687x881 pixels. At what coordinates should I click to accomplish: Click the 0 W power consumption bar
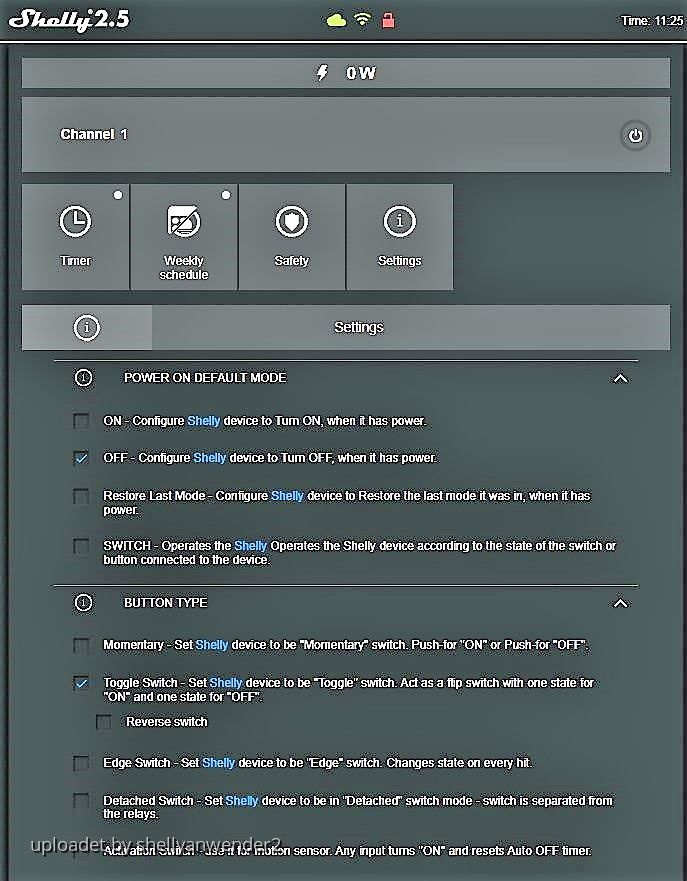coord(345,73)
